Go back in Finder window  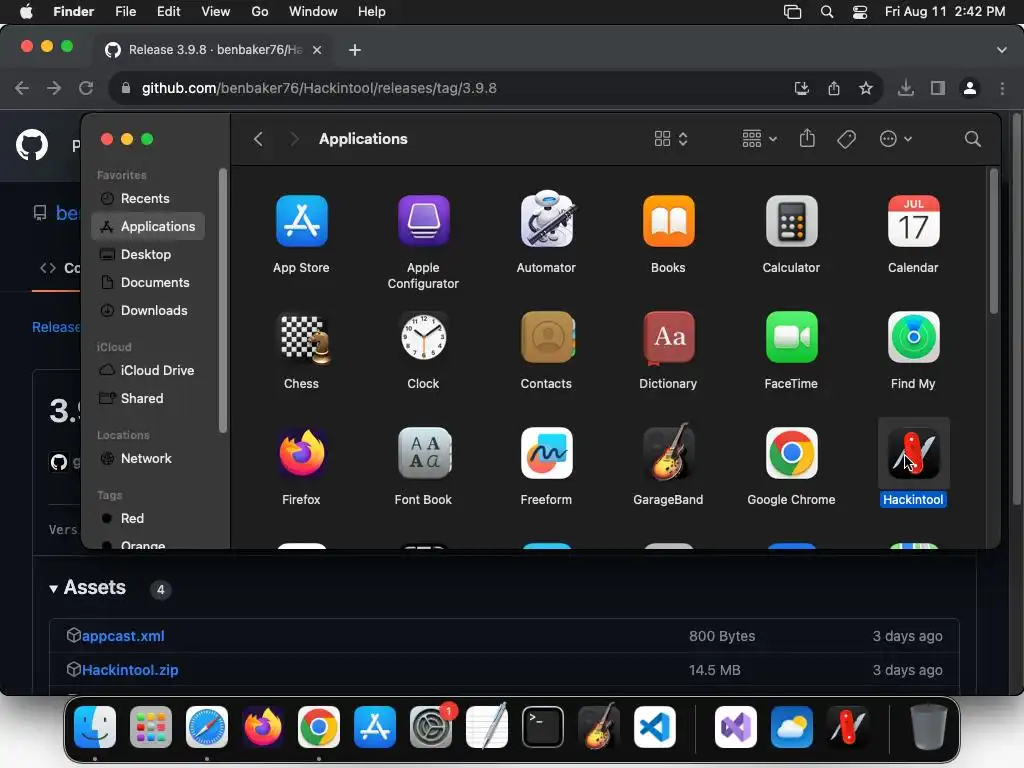tap(259, 138)
